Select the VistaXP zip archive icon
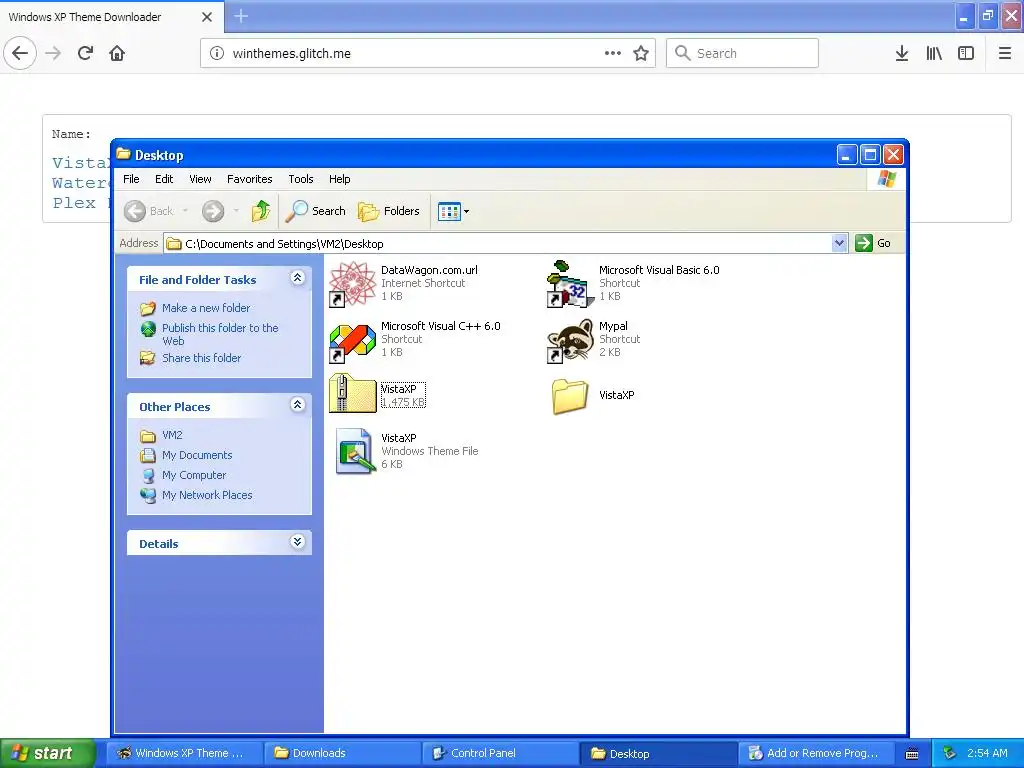 pyautogui.click(x=353, y=393)
